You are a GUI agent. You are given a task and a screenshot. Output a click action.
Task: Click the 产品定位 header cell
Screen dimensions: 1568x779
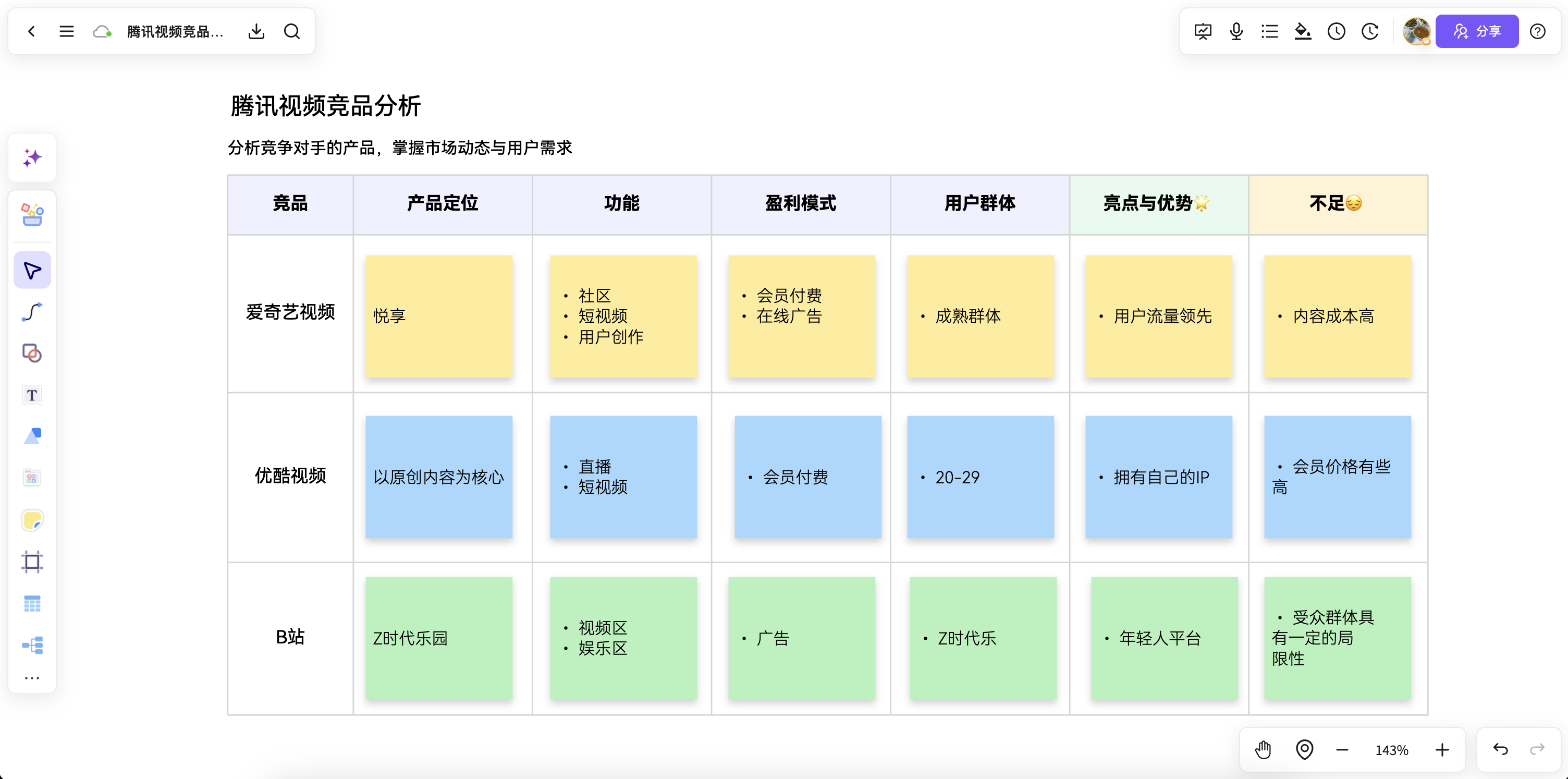(x=443, y=204)
